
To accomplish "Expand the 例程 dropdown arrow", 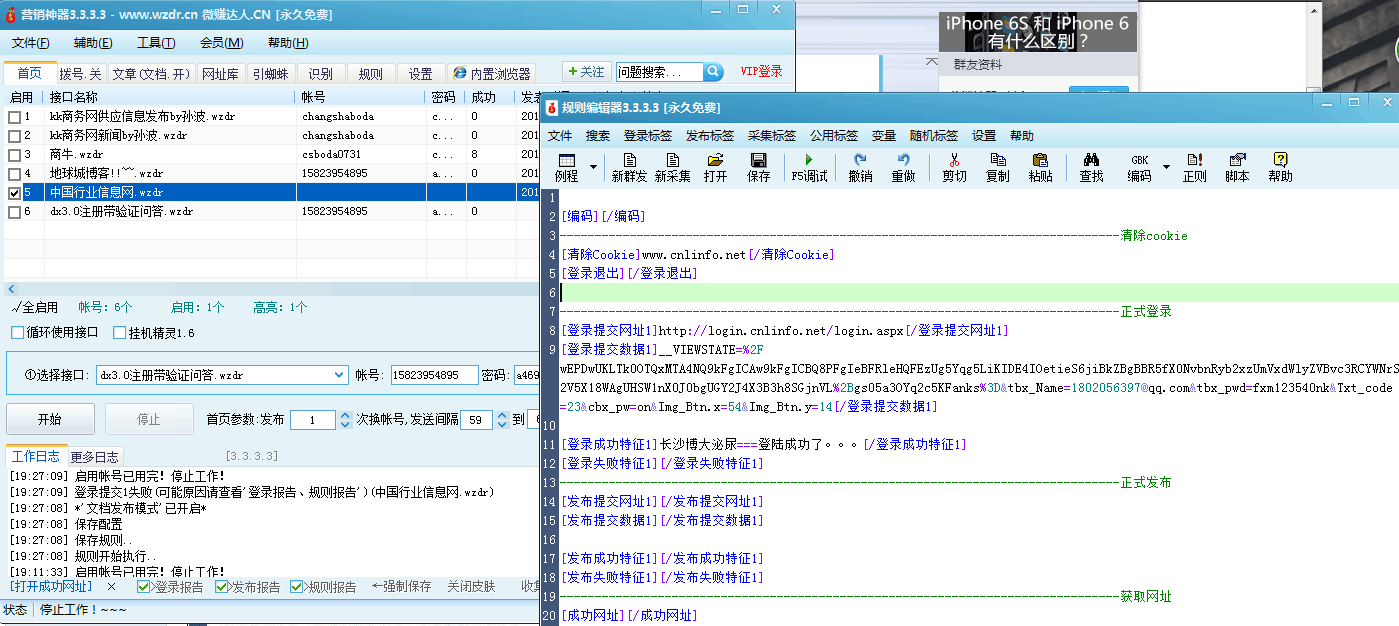I will pos(593,167).
